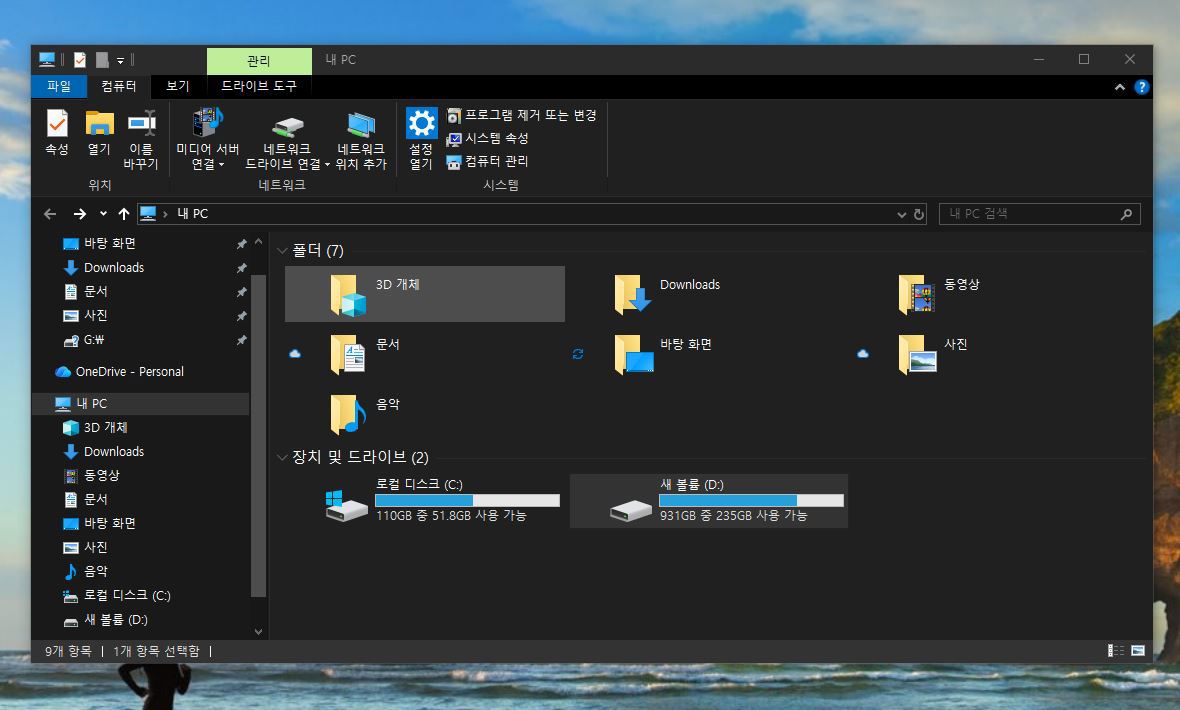Collapse the 장치 및 드라이브 (2) group
Viewport: 1180px width, 710px height.
[282, 457]
